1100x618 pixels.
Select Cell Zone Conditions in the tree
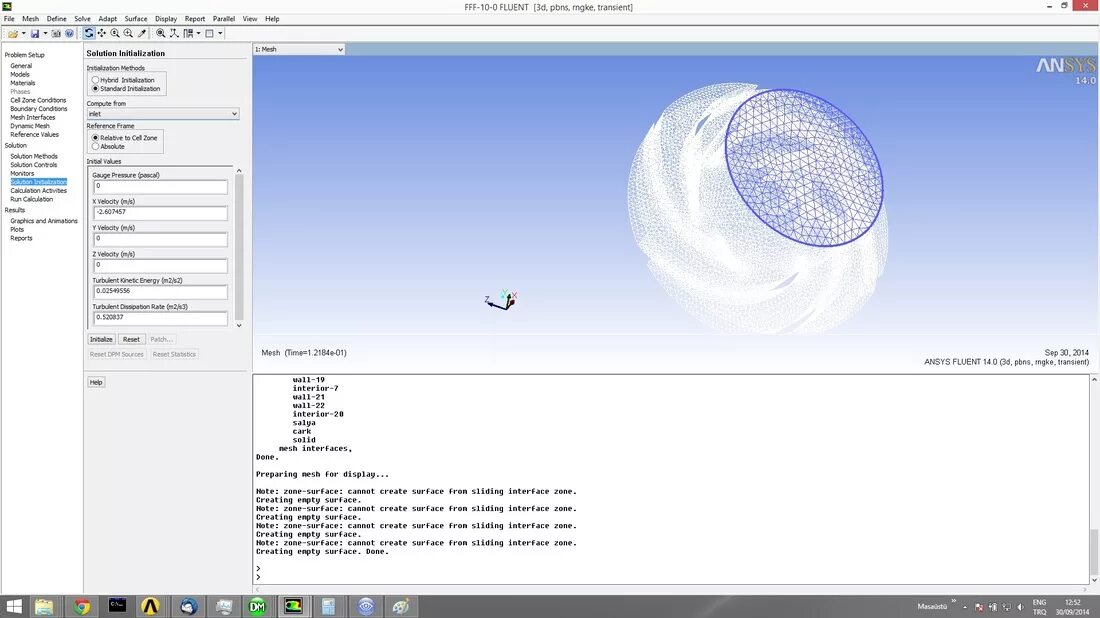coord(38,100)
